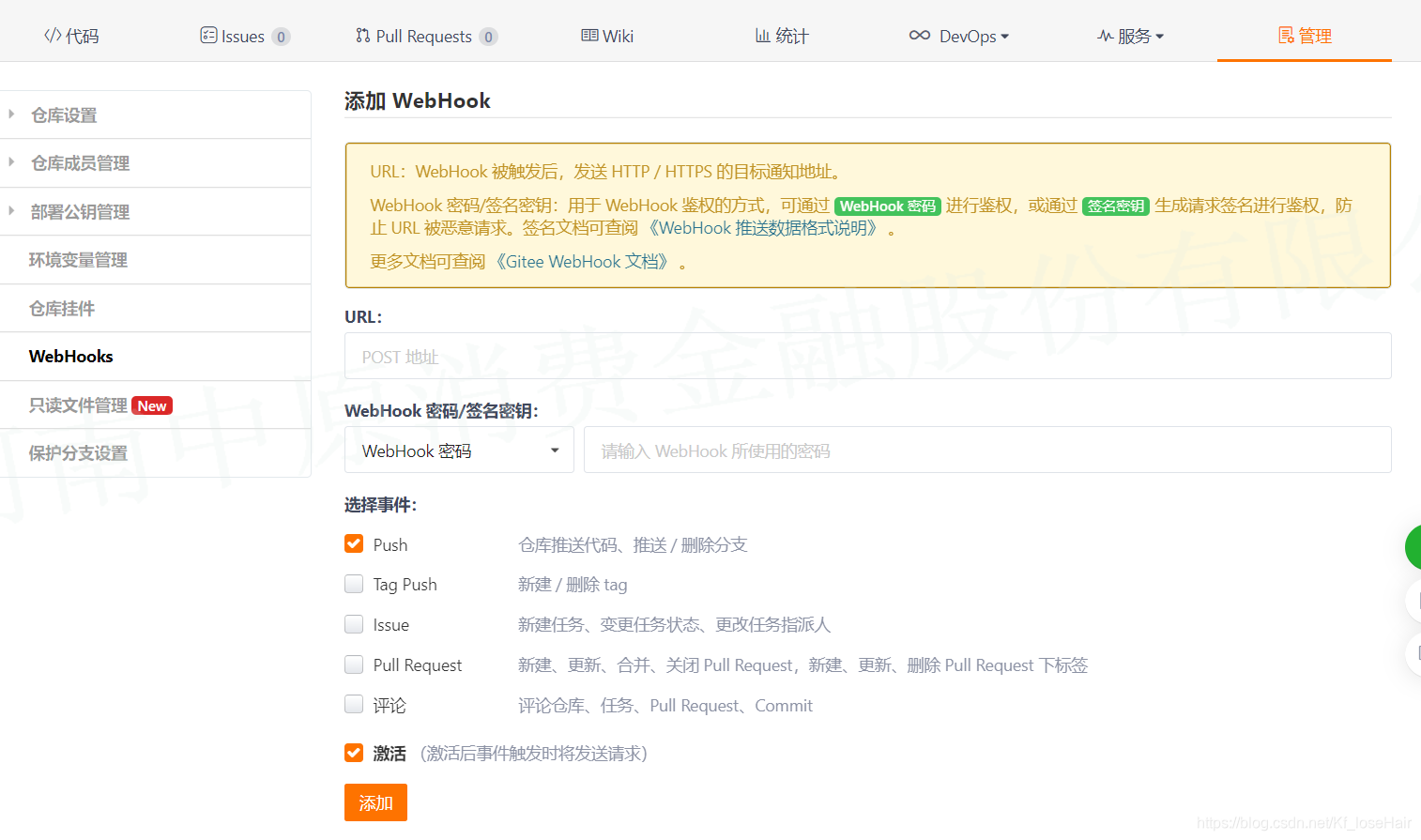Check the Pull Request event checkbox
The height and width of the screenshot is (840, 1421).
(354, 664)
